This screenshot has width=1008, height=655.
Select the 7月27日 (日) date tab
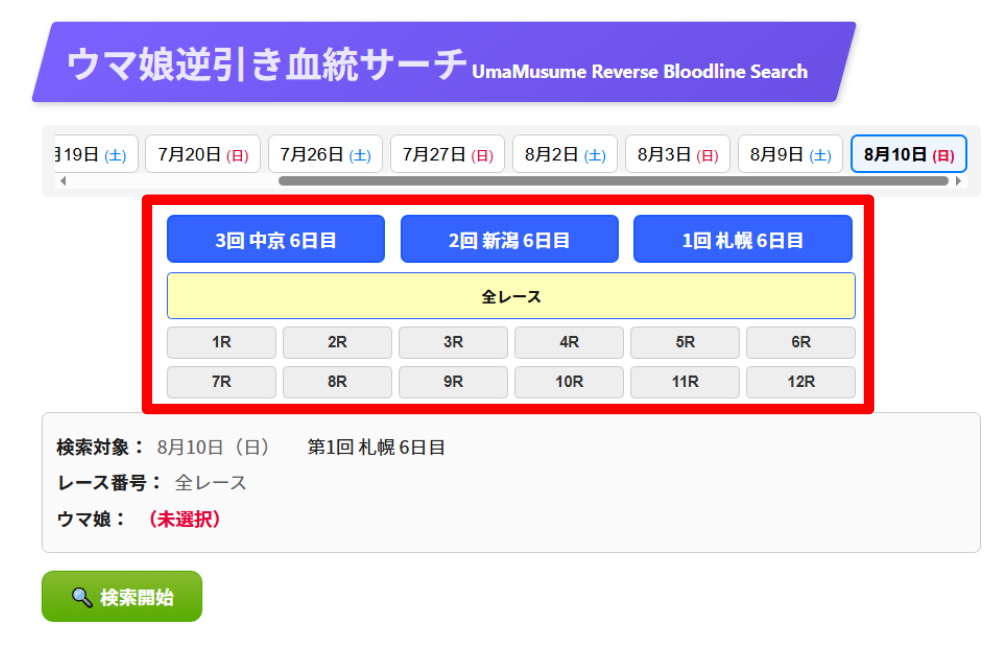[447, 154]
